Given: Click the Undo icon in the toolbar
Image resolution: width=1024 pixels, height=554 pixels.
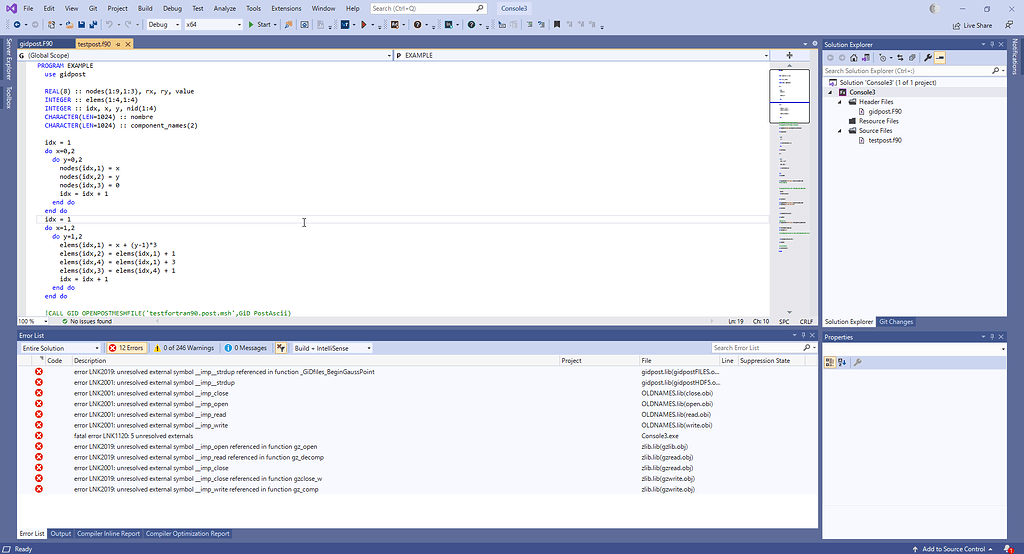Looking at the screenshot, I should (x=109, y=24).
